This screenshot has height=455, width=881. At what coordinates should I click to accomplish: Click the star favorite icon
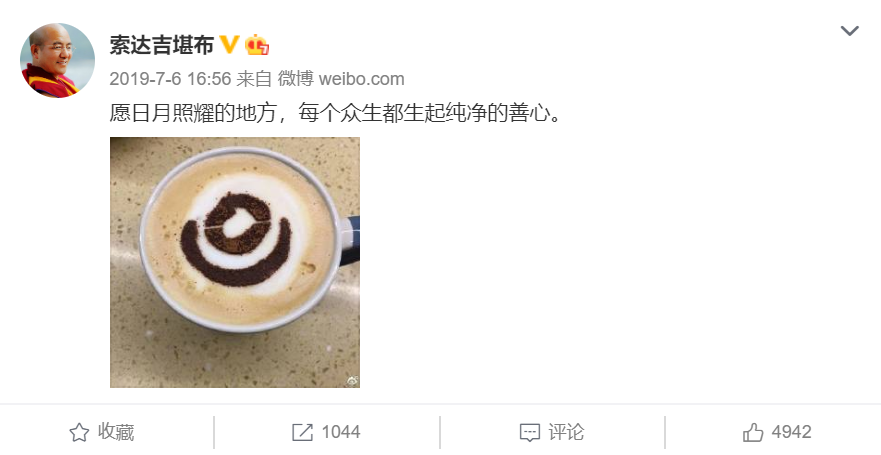coord(79,433)
